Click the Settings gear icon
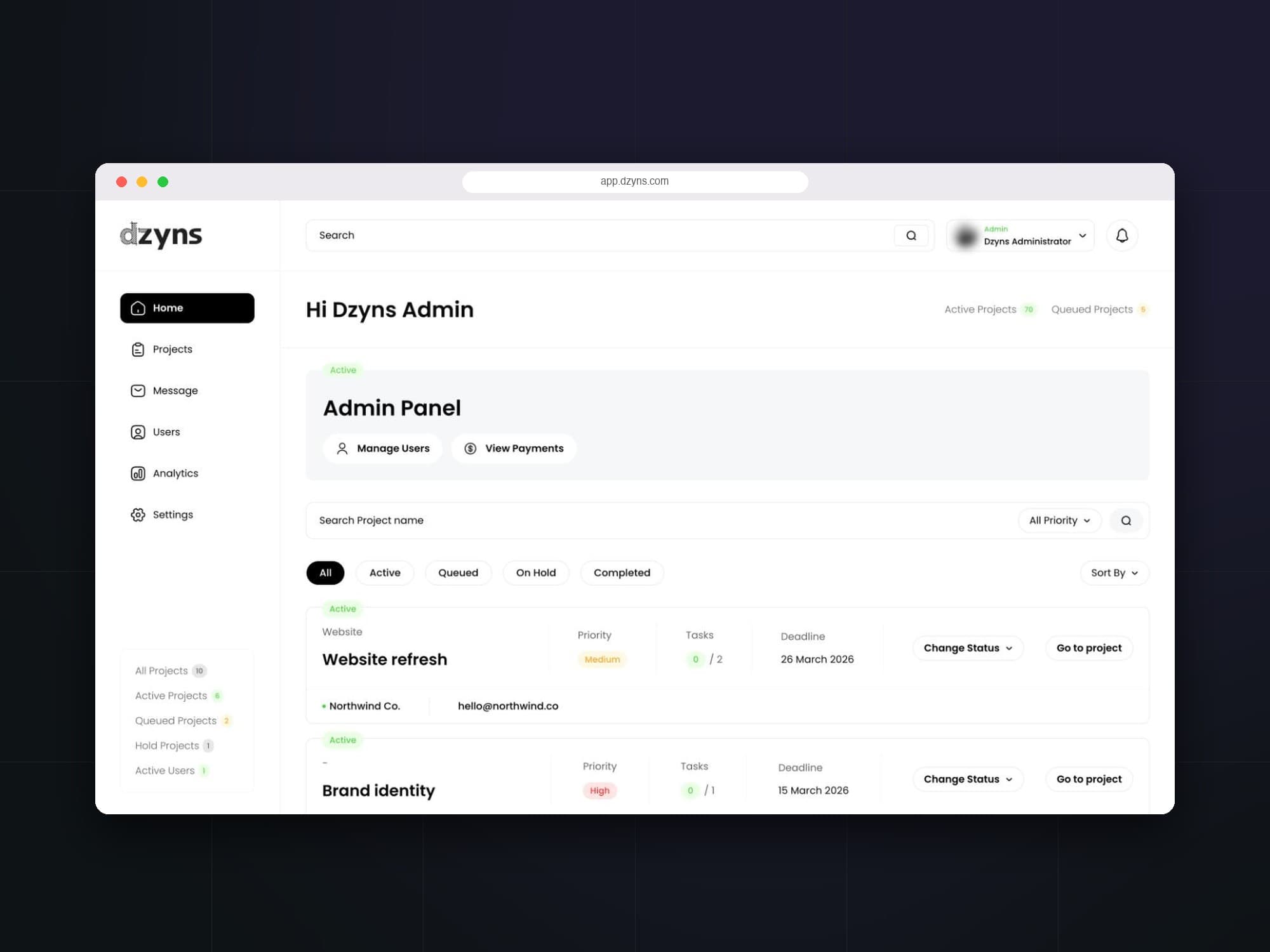Screen dimensions: 1270x952 138,515
